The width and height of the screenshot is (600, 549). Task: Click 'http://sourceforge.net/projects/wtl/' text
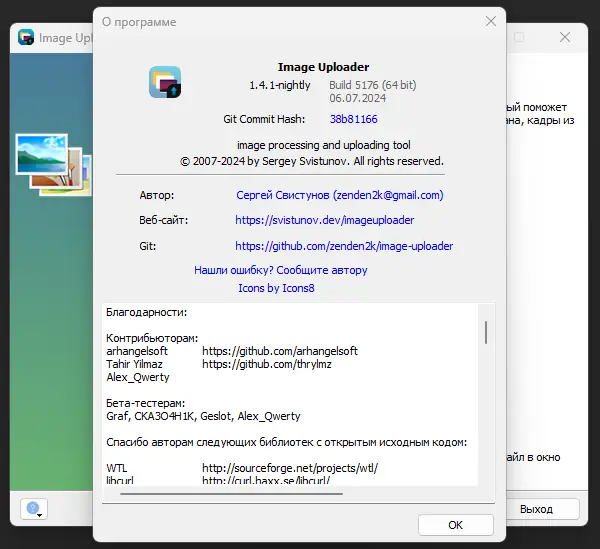coord(290,468)
